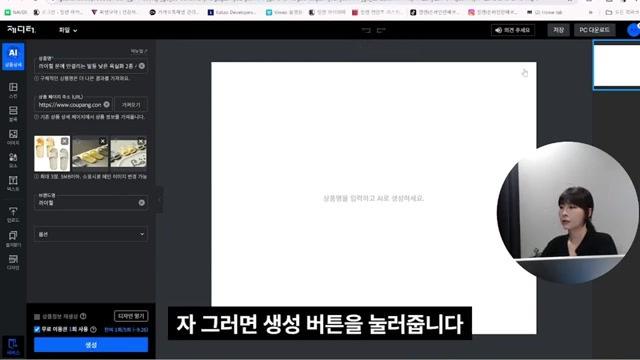Remove the first slipper product image

coord(64,141)
